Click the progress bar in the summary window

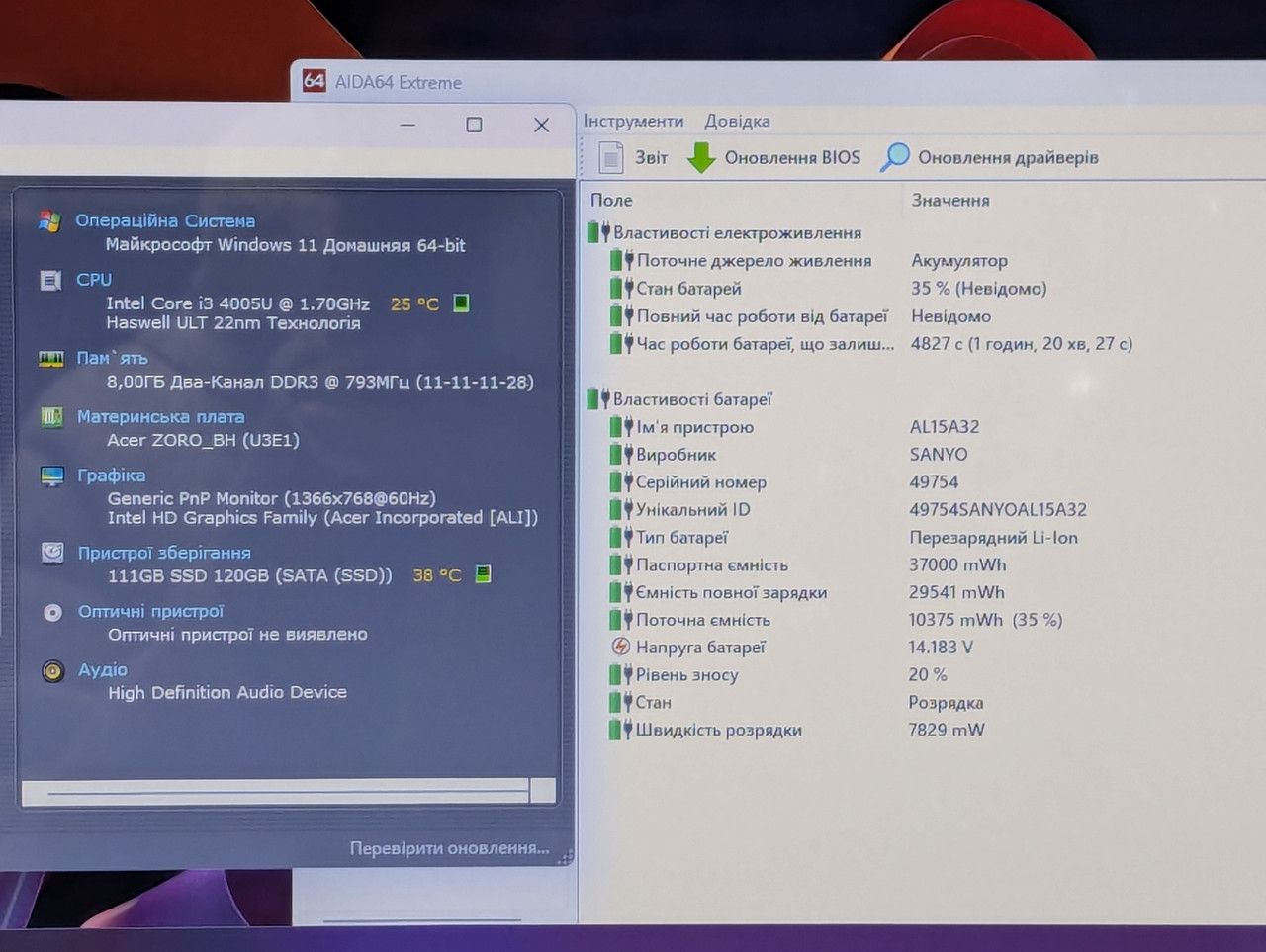288,791
